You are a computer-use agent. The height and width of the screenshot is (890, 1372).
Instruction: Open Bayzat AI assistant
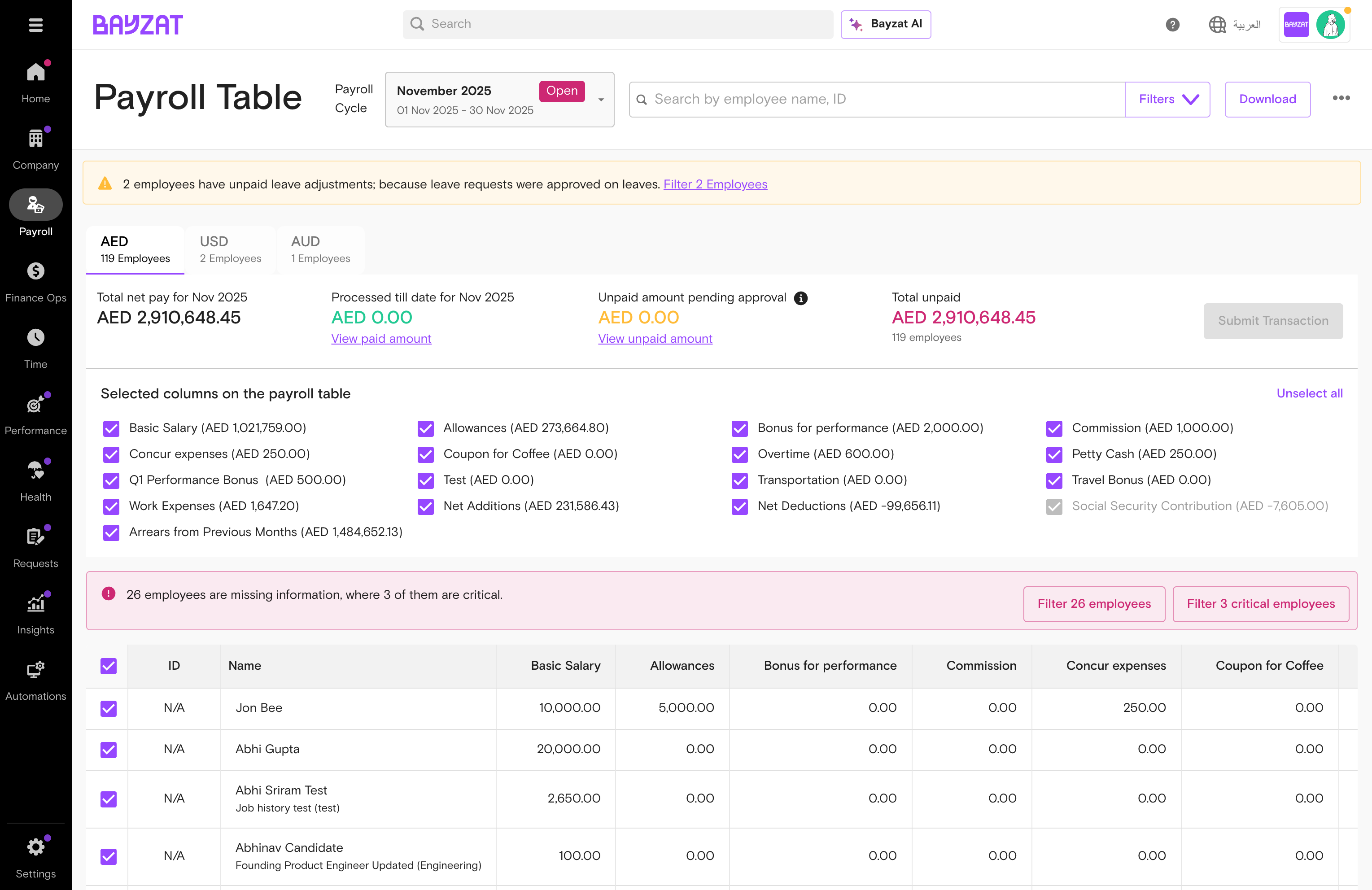coord(886,24)
